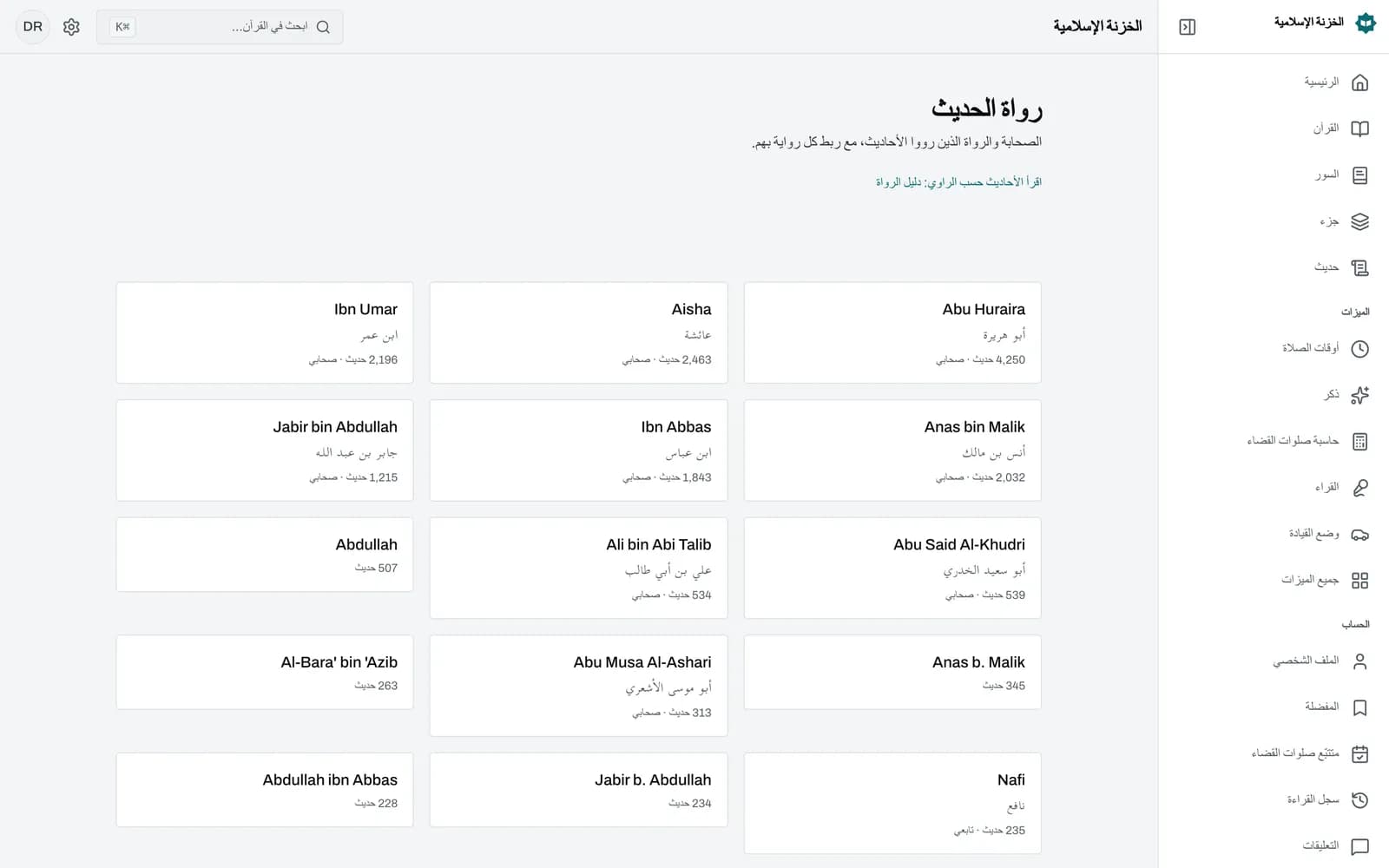Open the reciters microphone icon
This screenshot has height=868, width=1389.
pyautogui.click(x=1359, y=488)
